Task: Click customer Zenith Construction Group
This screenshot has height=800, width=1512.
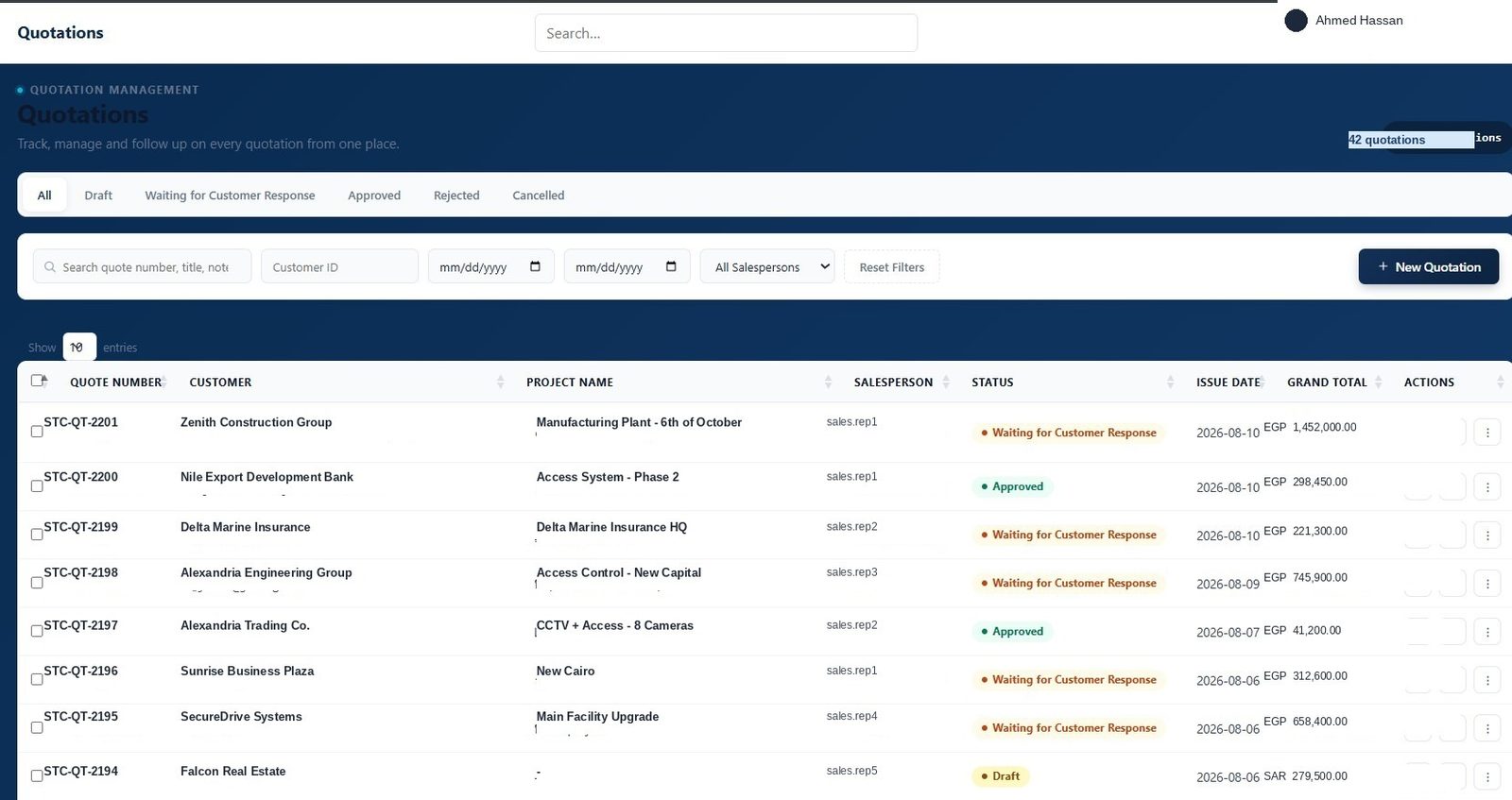Action: (x=256, y=422)
